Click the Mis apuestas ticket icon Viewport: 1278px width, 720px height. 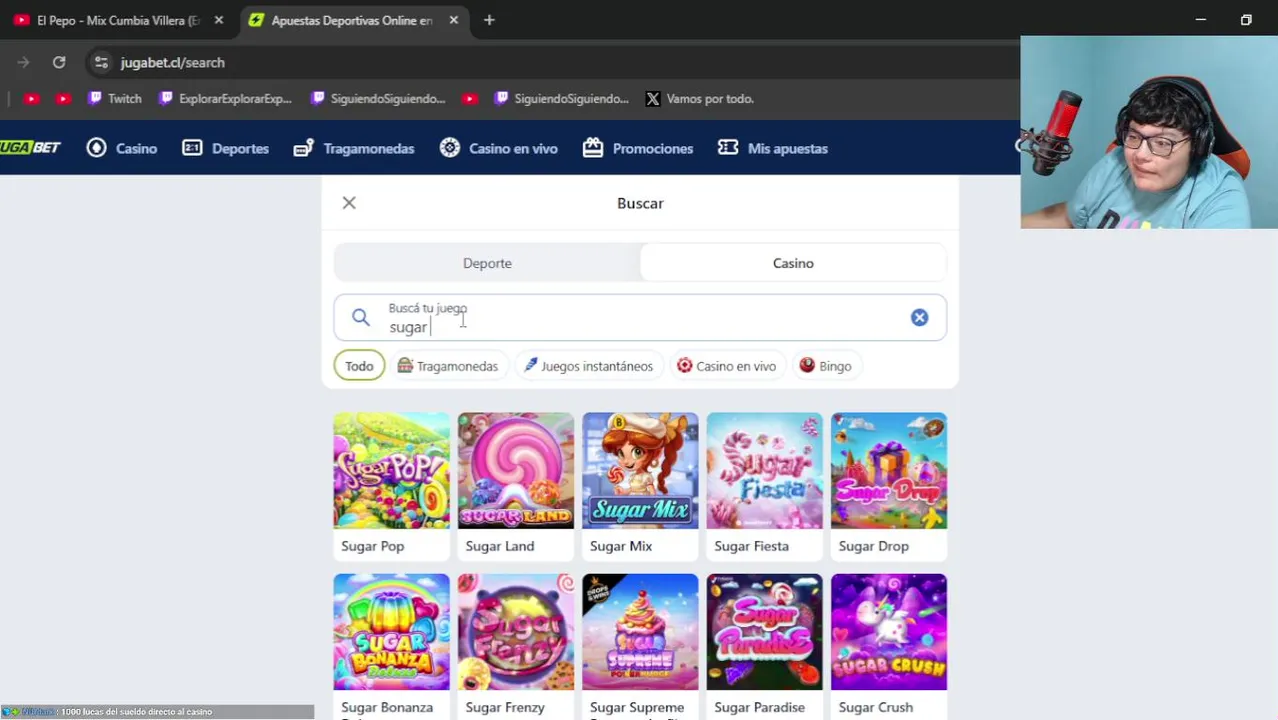tap(728, 148)
